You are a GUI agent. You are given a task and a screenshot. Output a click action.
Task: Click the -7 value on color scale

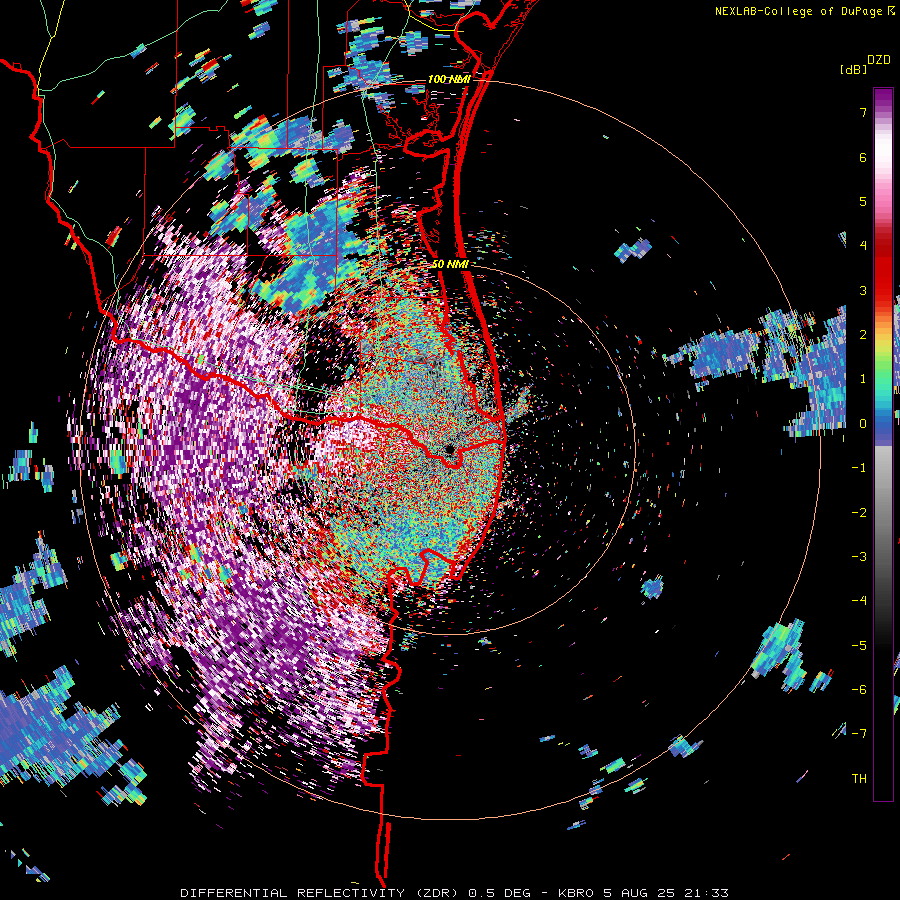[x=859, y=734]
